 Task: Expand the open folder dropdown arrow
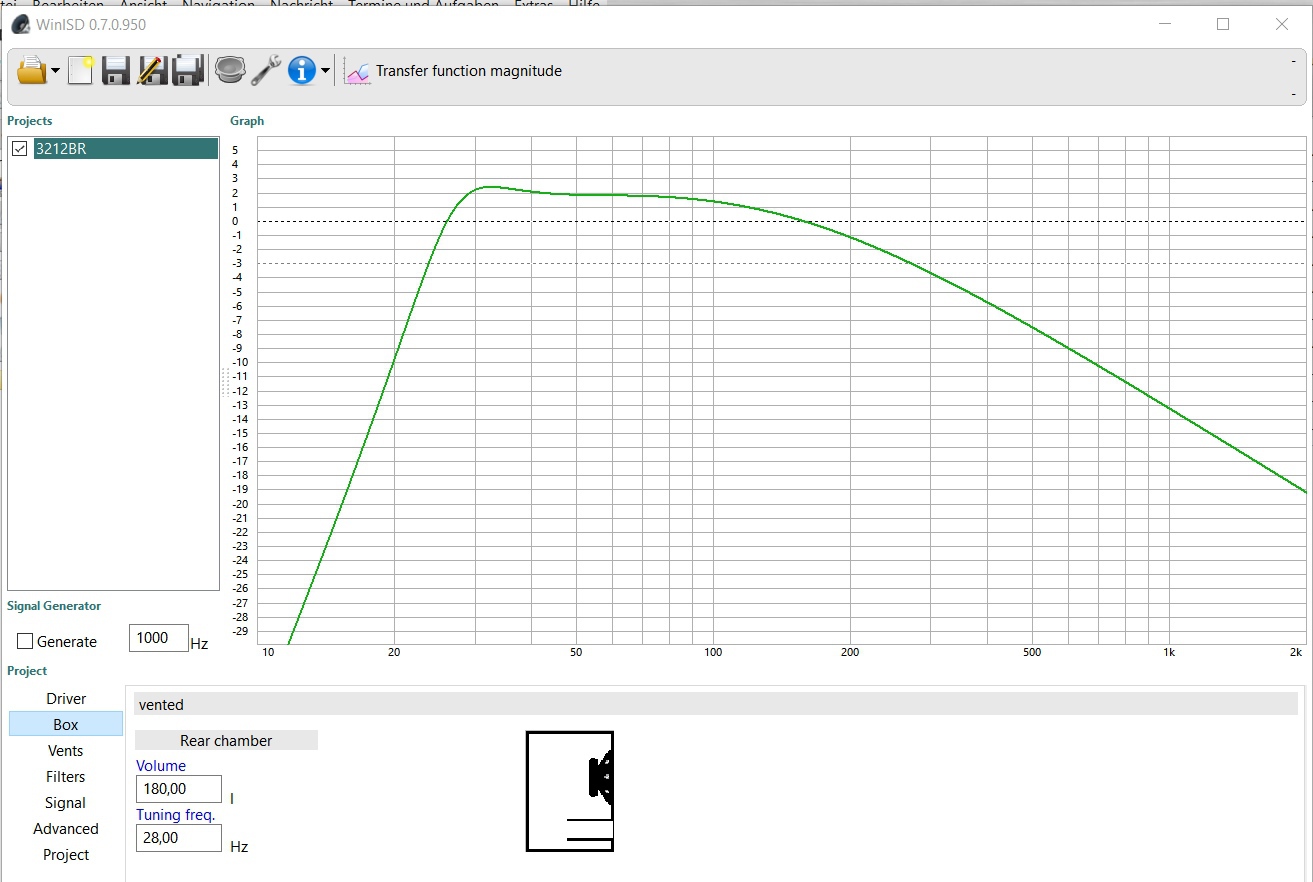[56, 72]
